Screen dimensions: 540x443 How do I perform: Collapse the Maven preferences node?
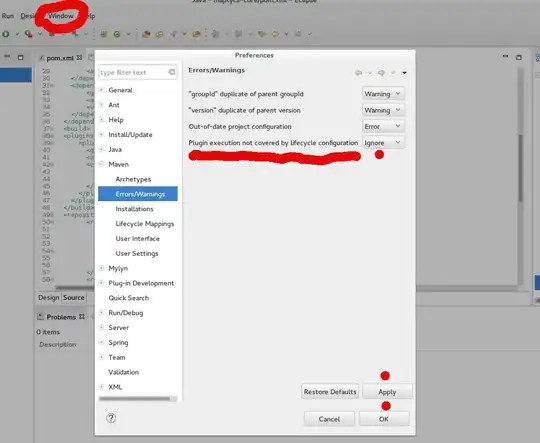102,164
